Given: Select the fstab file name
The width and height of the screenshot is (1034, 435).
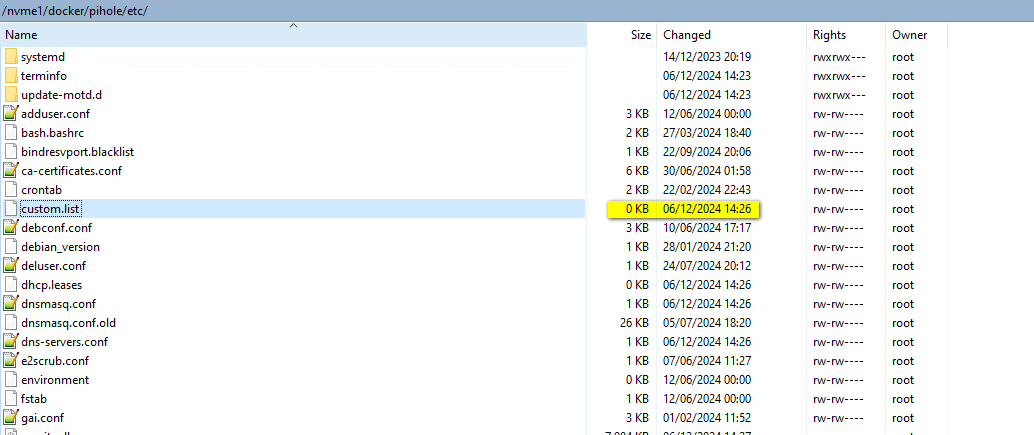Looking at the screenshot, I should coord(34,398).
